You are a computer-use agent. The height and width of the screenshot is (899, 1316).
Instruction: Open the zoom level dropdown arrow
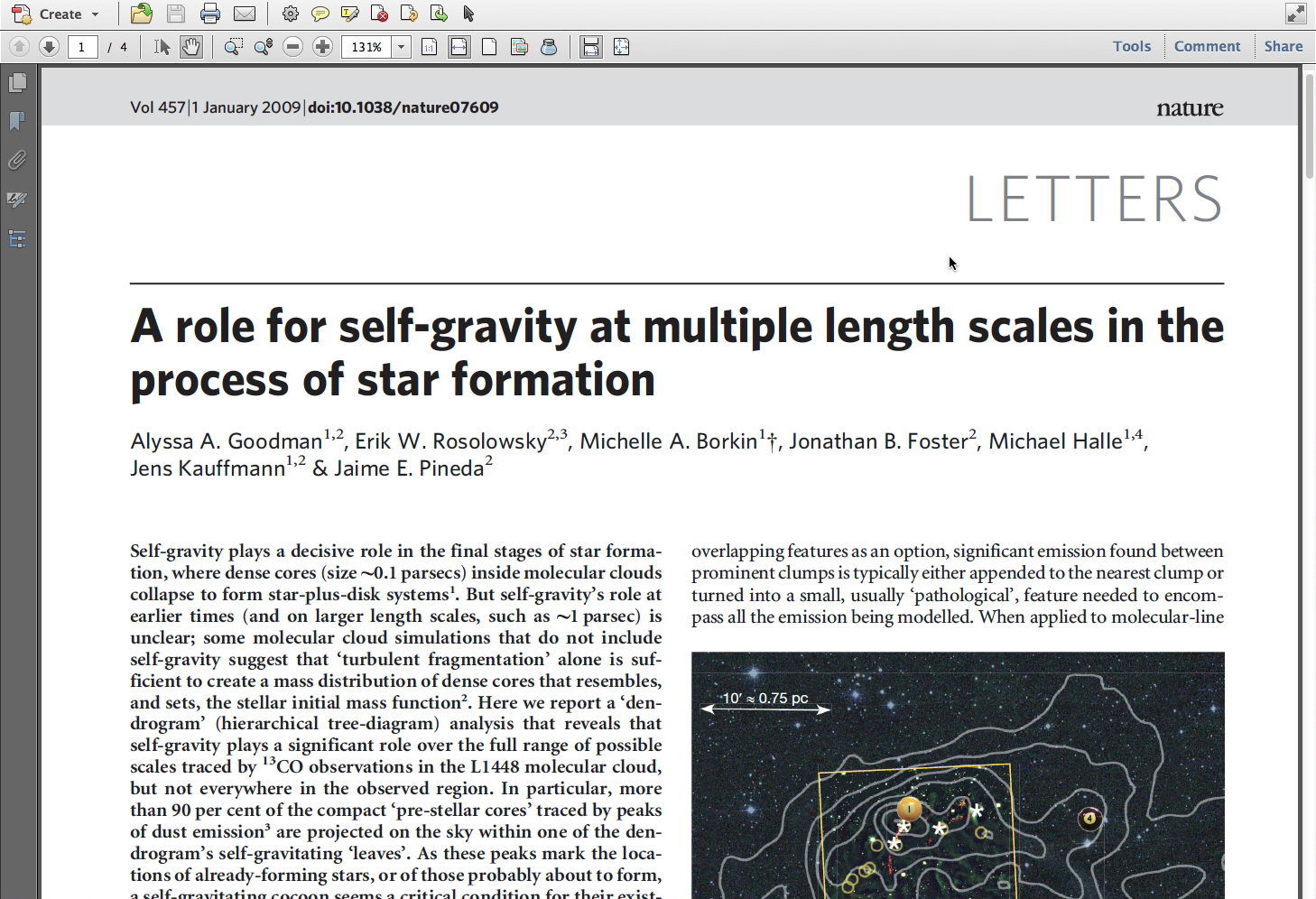click(402, 47)
